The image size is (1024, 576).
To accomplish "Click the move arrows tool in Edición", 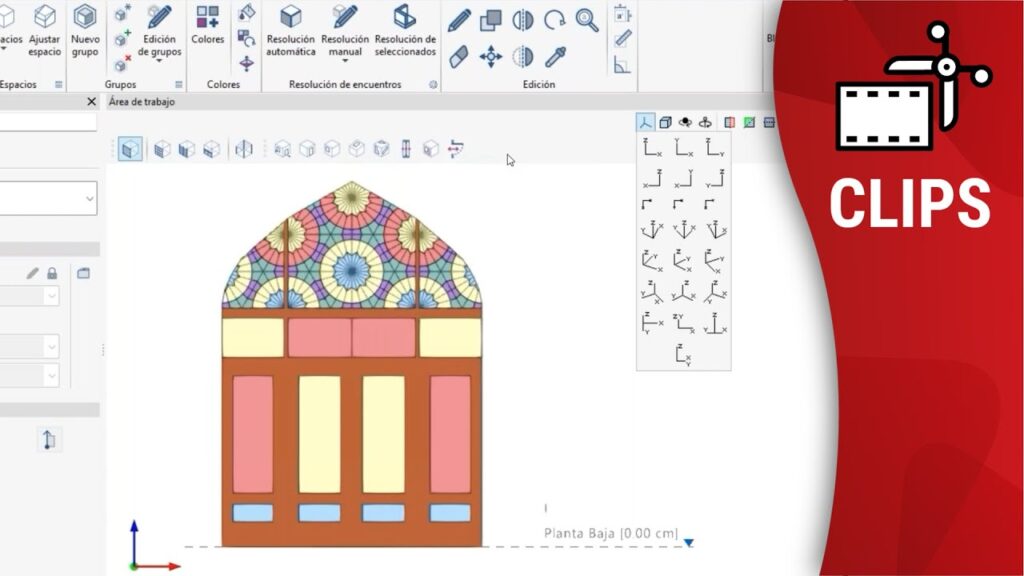I will click(x=490, y=56).
